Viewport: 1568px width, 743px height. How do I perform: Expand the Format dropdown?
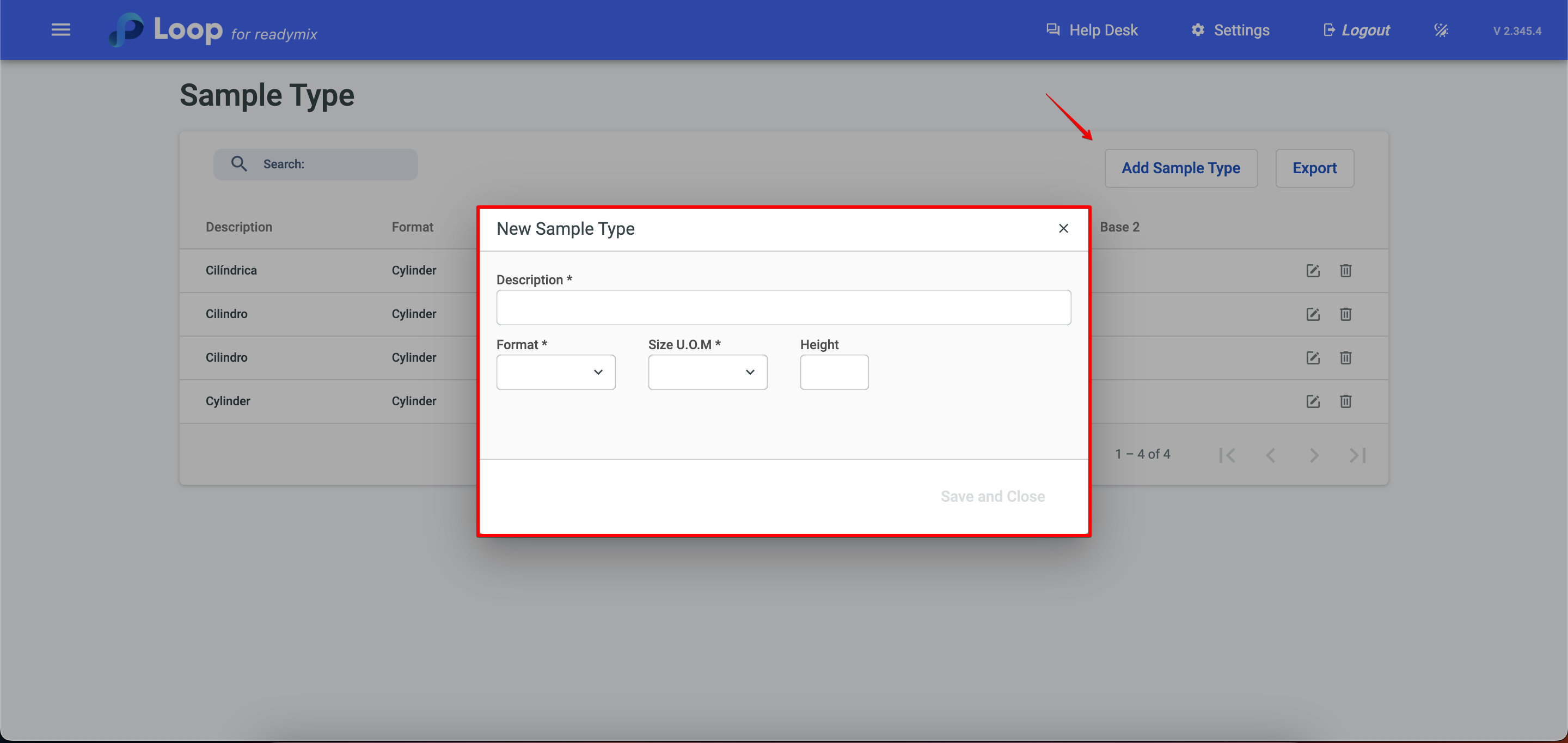(x=555, y=372)
